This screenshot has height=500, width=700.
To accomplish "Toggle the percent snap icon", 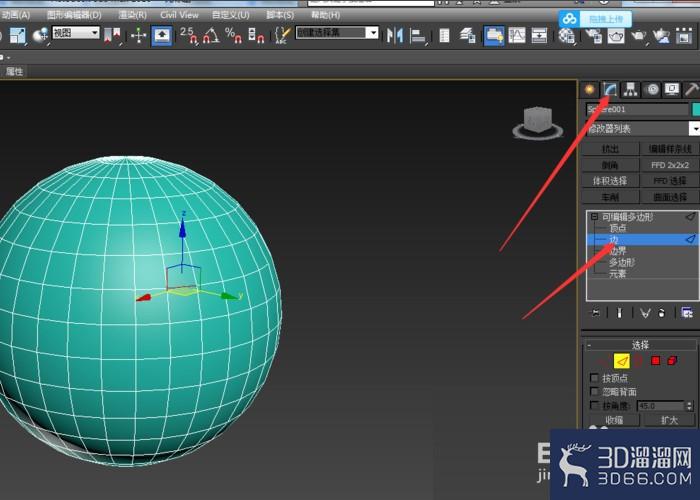I will pos(233,35).
